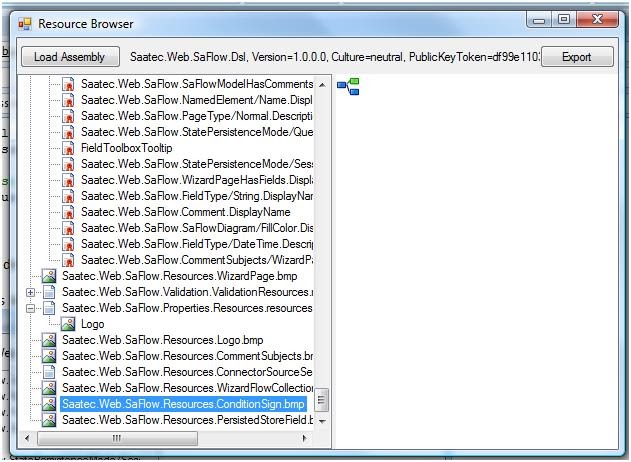Select Saatec.Web.SaFlow.Comment.DisplayName tree item
Screen dimensions: 631x462
186,212
